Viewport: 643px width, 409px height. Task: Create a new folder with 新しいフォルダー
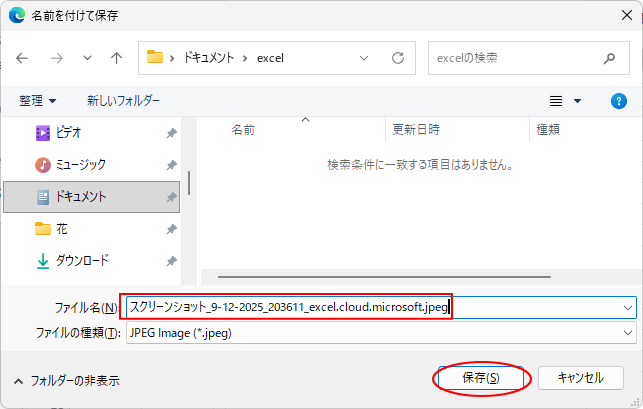[123, 101]
